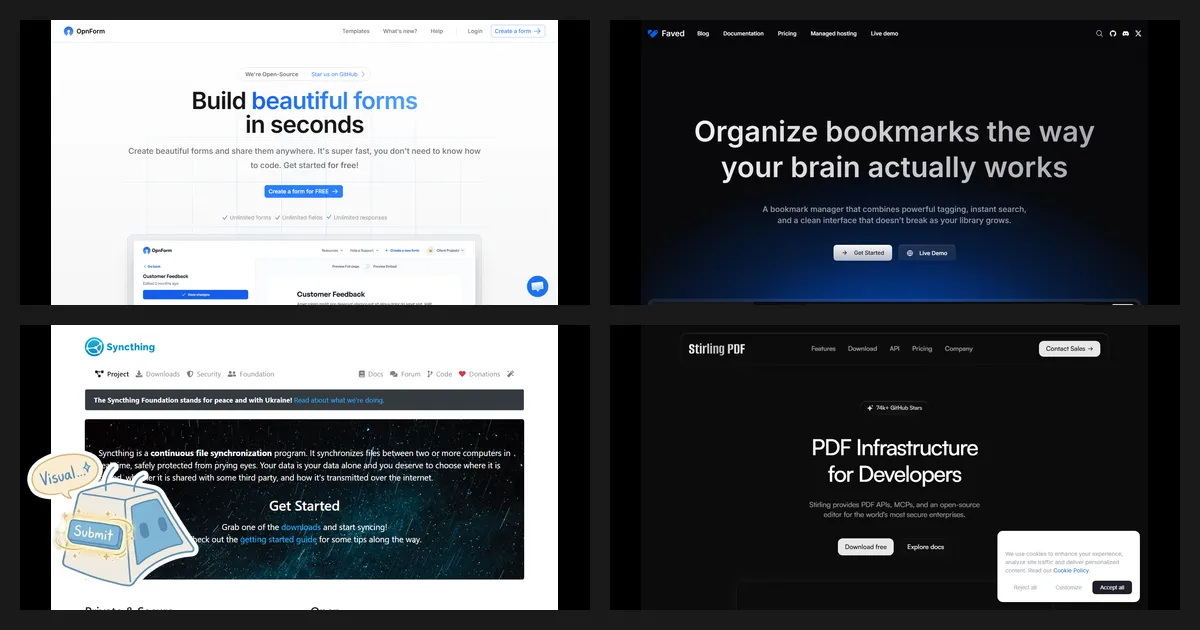
Task: Open Company in the Stirling PDF nav
Action: pos(959,349)
